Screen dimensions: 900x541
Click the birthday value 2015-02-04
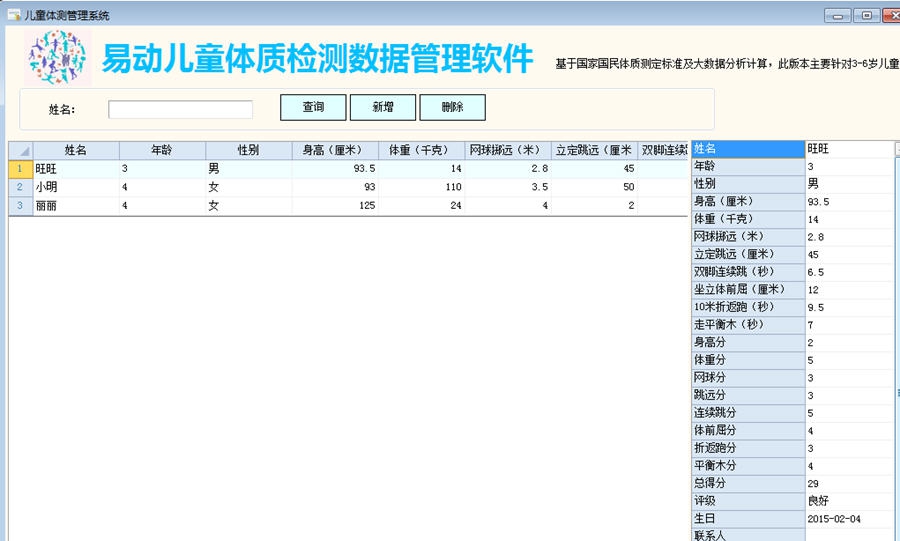coord(849,519)
